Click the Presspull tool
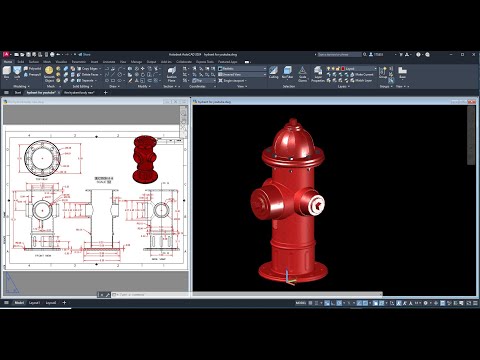The height and width of the screenshot is (360, 480). pos(32,75)
